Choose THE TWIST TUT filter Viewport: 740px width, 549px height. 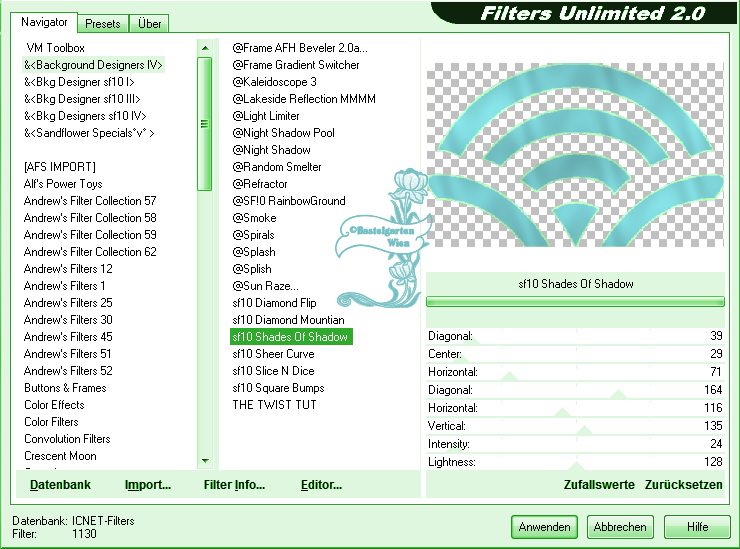pos(274,405)
